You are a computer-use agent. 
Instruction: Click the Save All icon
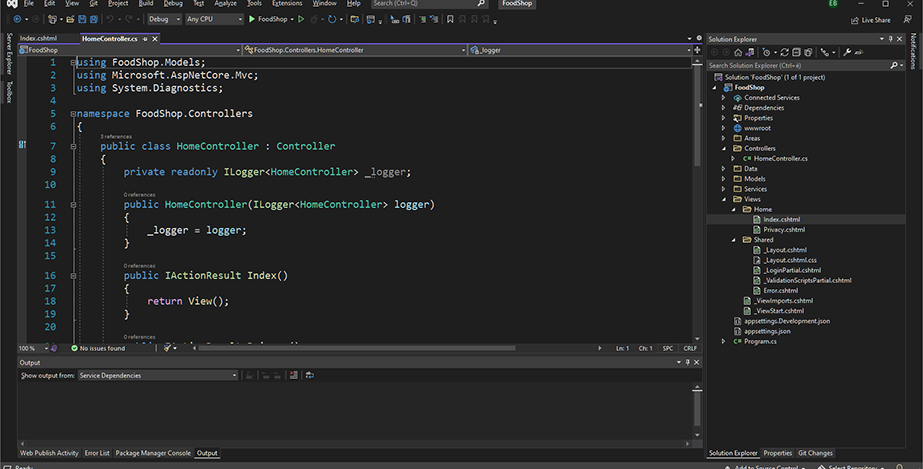pyautogui.click(x=94, y=19)
